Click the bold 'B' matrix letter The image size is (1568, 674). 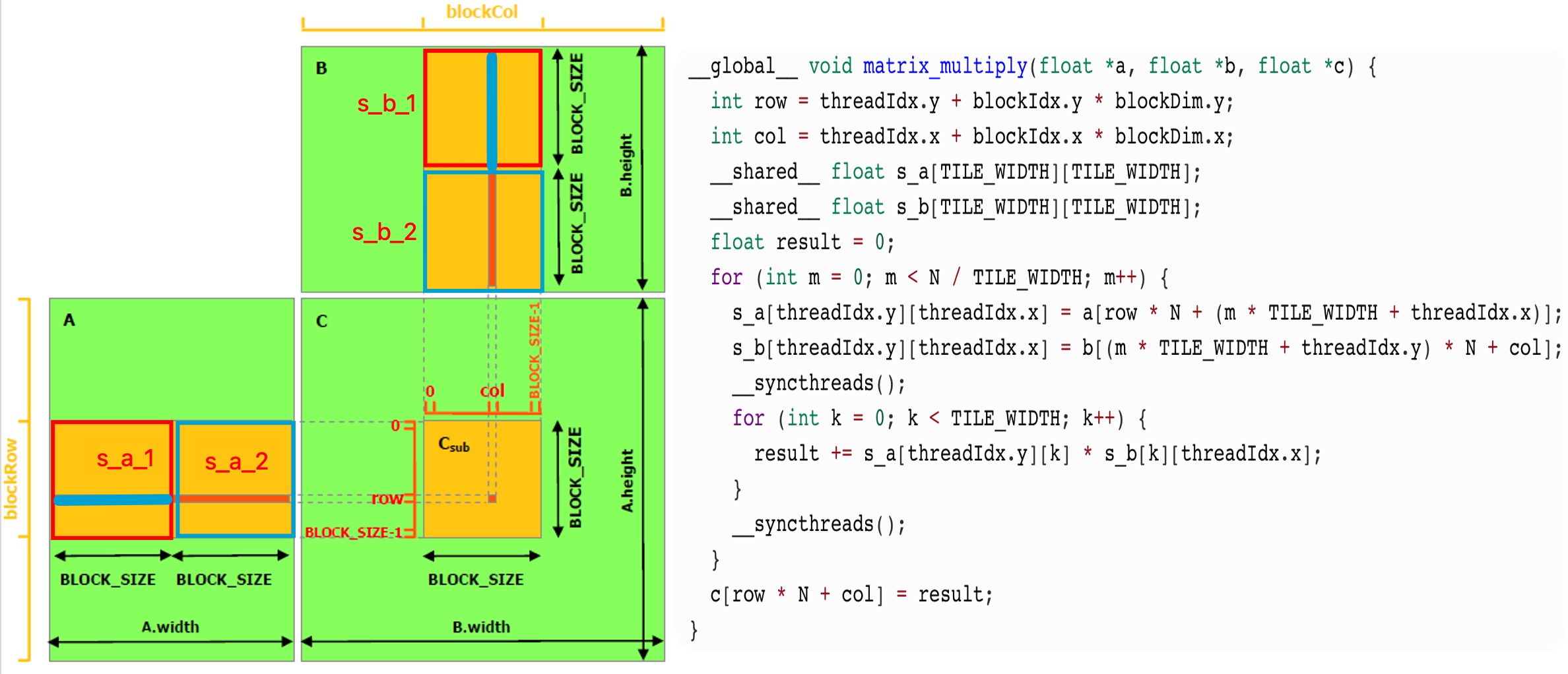(321, 69)
